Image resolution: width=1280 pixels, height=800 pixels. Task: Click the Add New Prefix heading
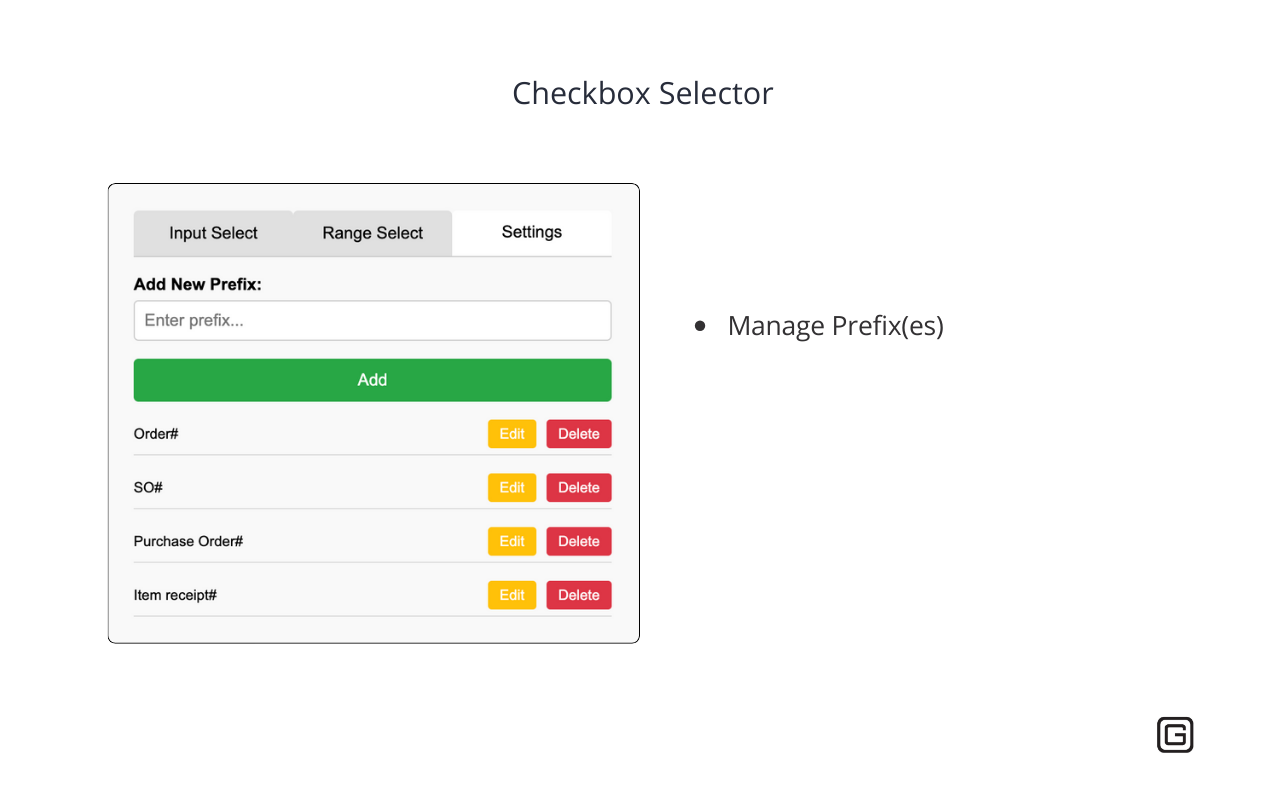click(197, 284)
